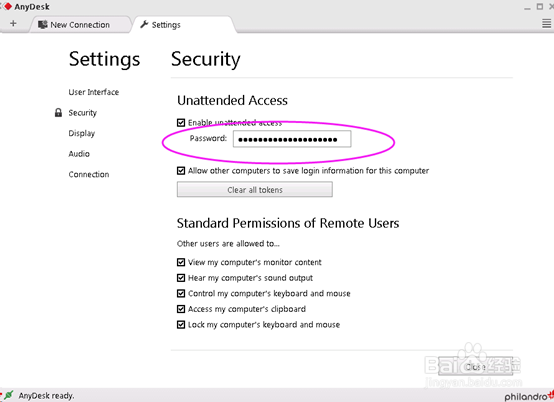Open the Display settings section
Viewport: 554px width, 402px height.
pos(82,133)
